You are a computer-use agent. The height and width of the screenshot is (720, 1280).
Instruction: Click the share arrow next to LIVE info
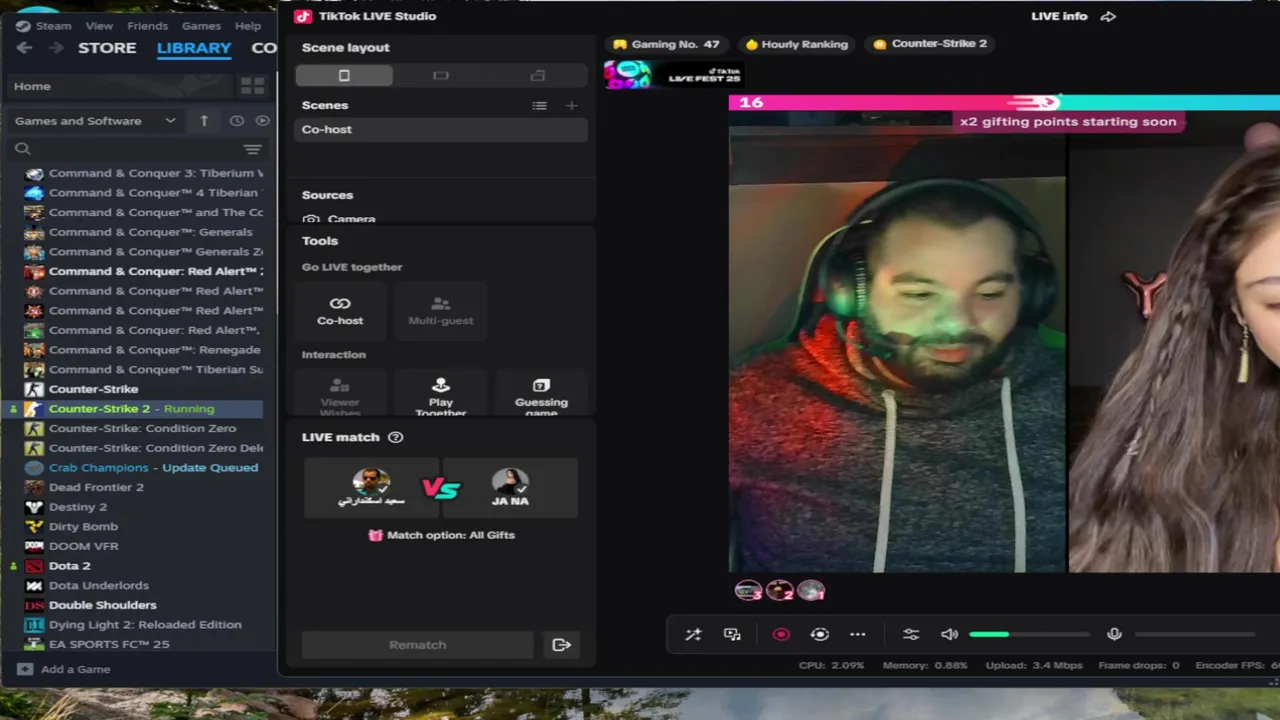[x=1108, y=16]
